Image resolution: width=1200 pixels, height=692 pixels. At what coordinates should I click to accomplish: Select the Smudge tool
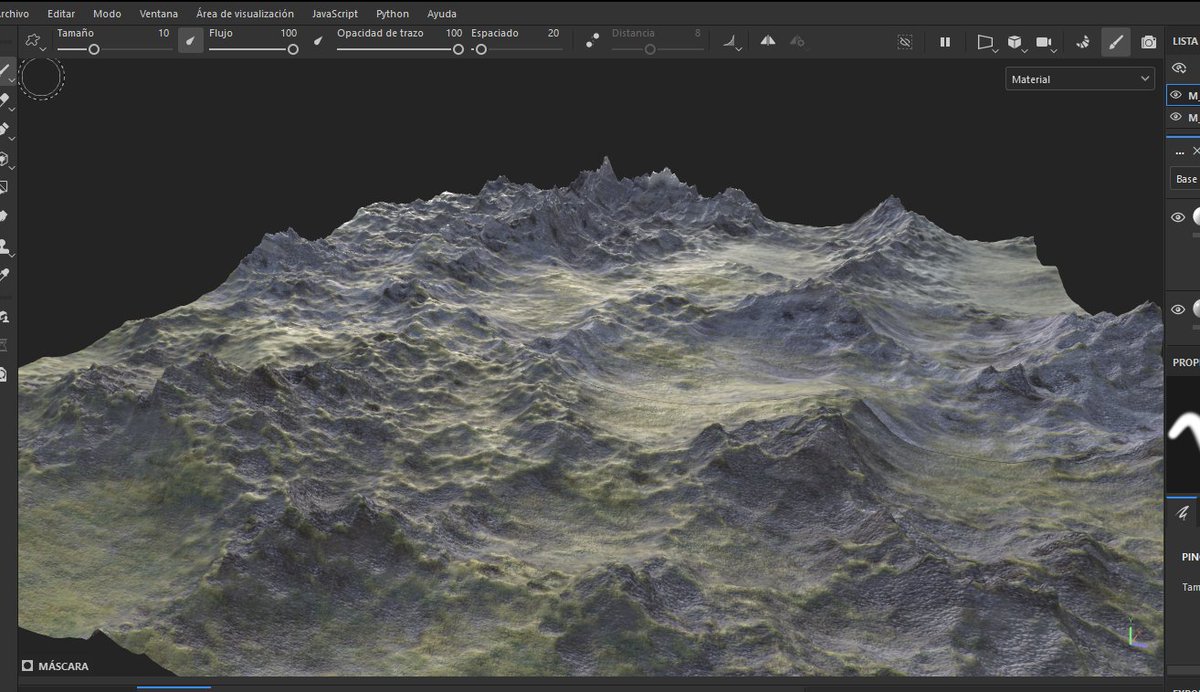(4, 216)
